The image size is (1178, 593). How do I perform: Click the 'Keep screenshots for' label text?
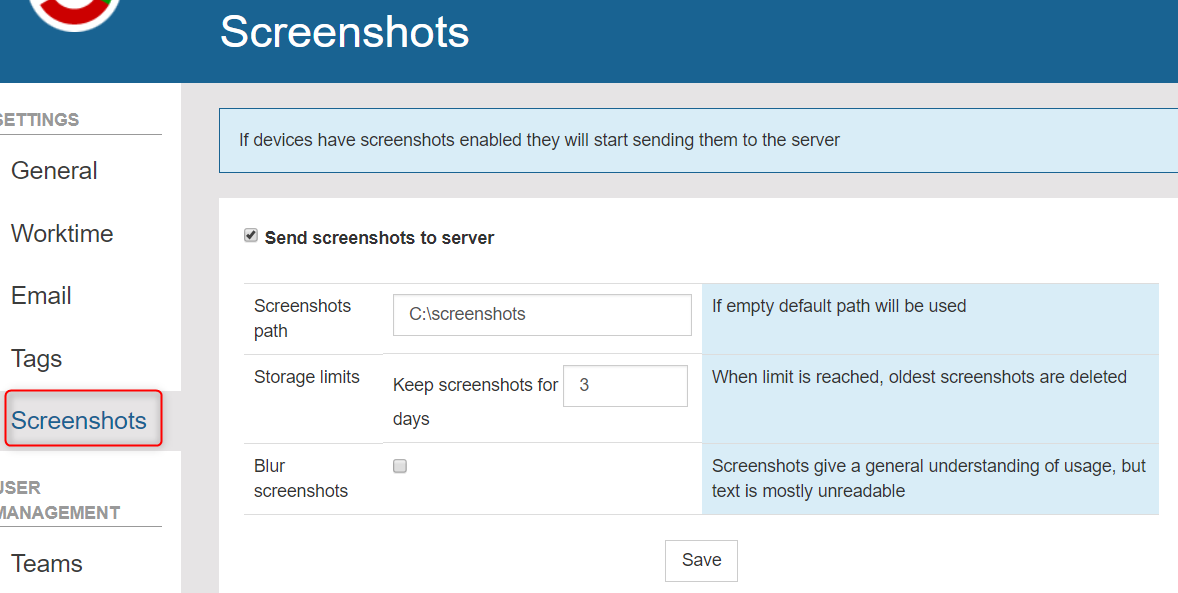pyautogui.click(x=475, y=385)
